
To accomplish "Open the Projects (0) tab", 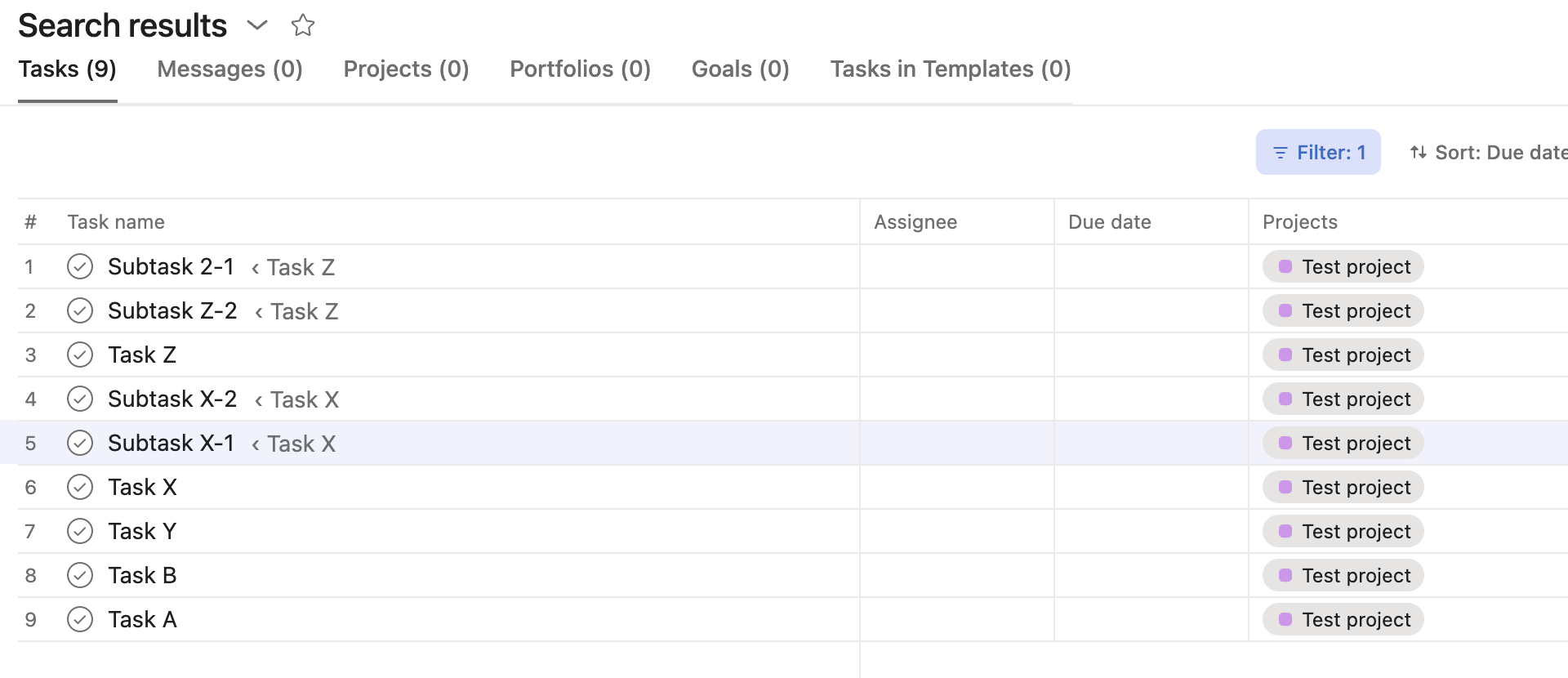I will tap(406, 69).
